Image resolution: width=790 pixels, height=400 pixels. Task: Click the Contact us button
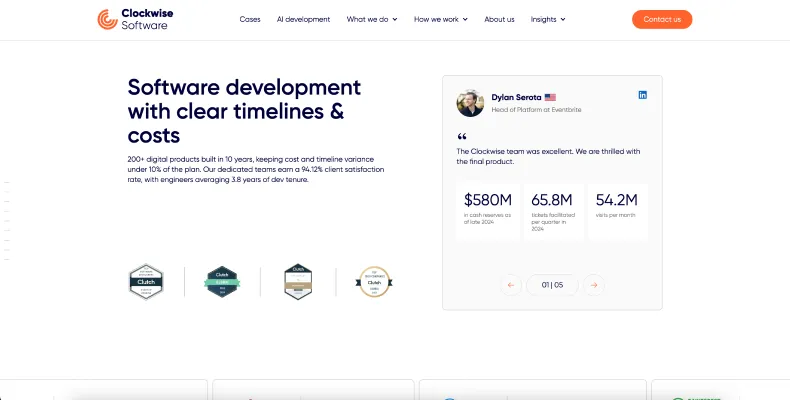pyautogui.click(x=662, y=19)
